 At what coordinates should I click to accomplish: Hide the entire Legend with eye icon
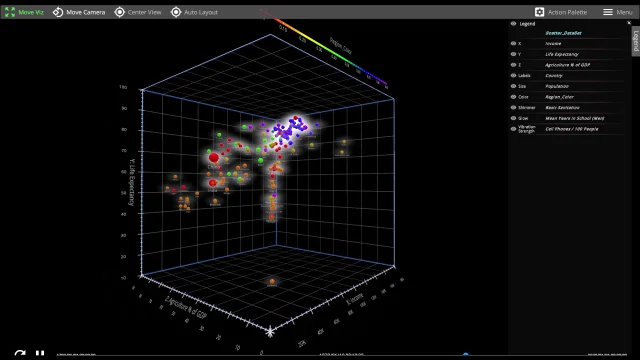[513, 24]
